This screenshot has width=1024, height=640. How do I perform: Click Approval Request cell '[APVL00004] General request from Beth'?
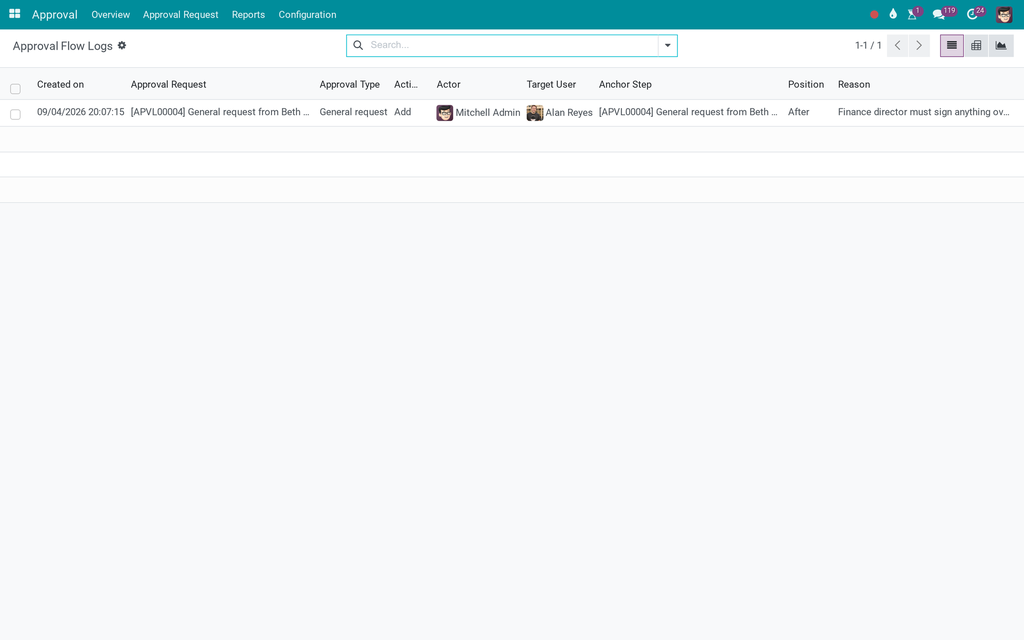click(x=220, y=112)
